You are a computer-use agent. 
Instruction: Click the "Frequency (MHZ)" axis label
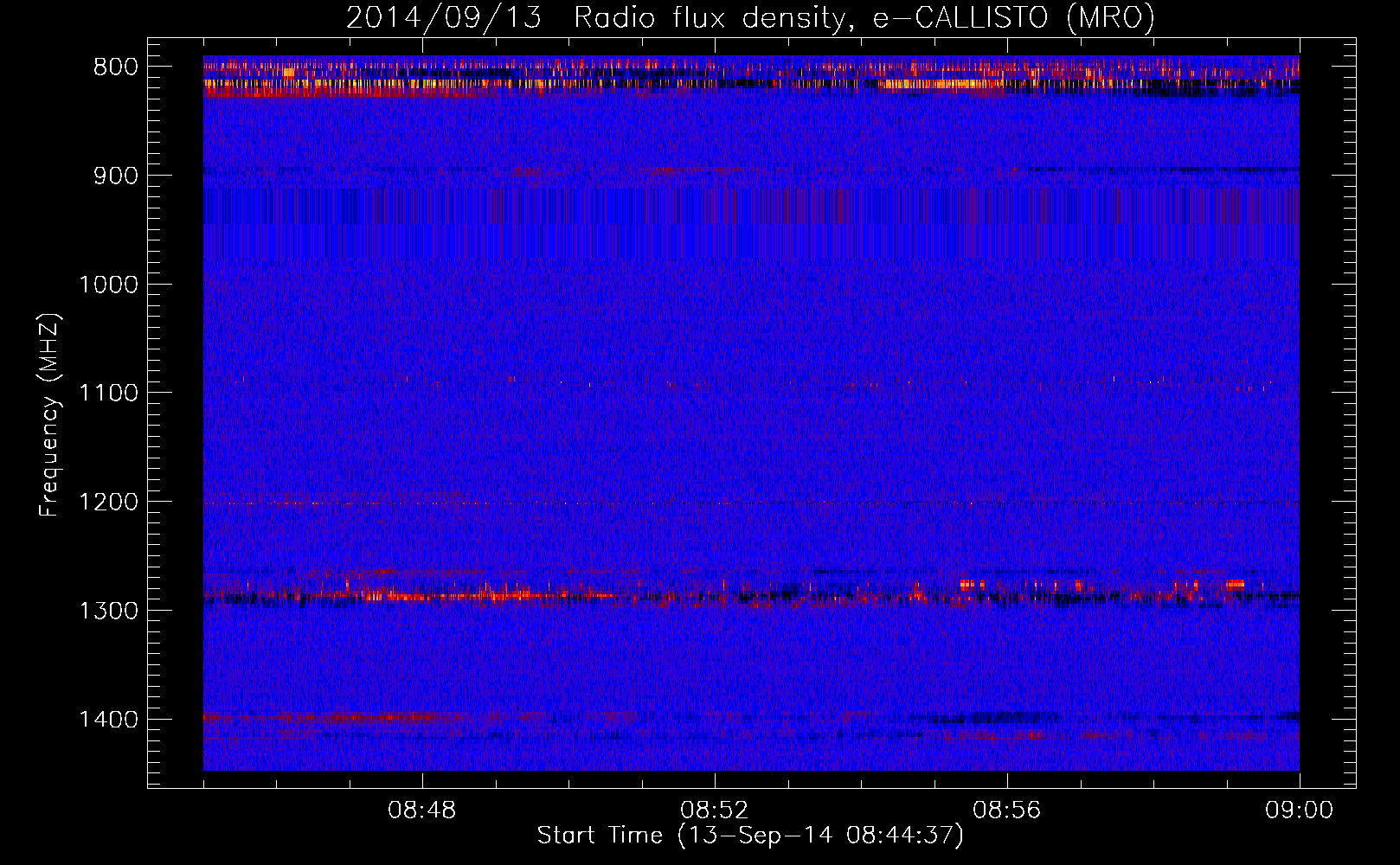click(x=49, y=415)
